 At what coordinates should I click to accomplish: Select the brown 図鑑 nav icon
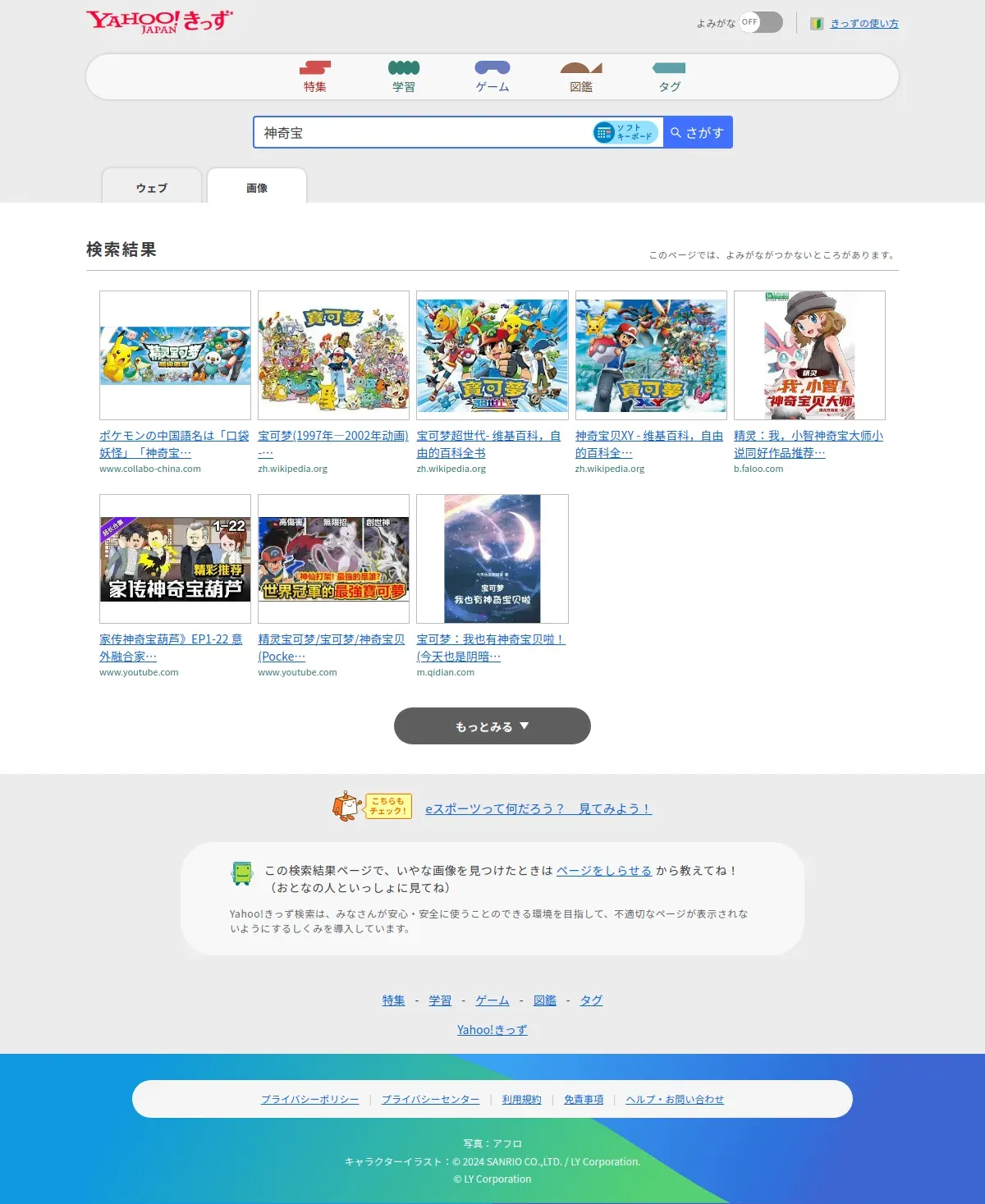tap(581, 67)
